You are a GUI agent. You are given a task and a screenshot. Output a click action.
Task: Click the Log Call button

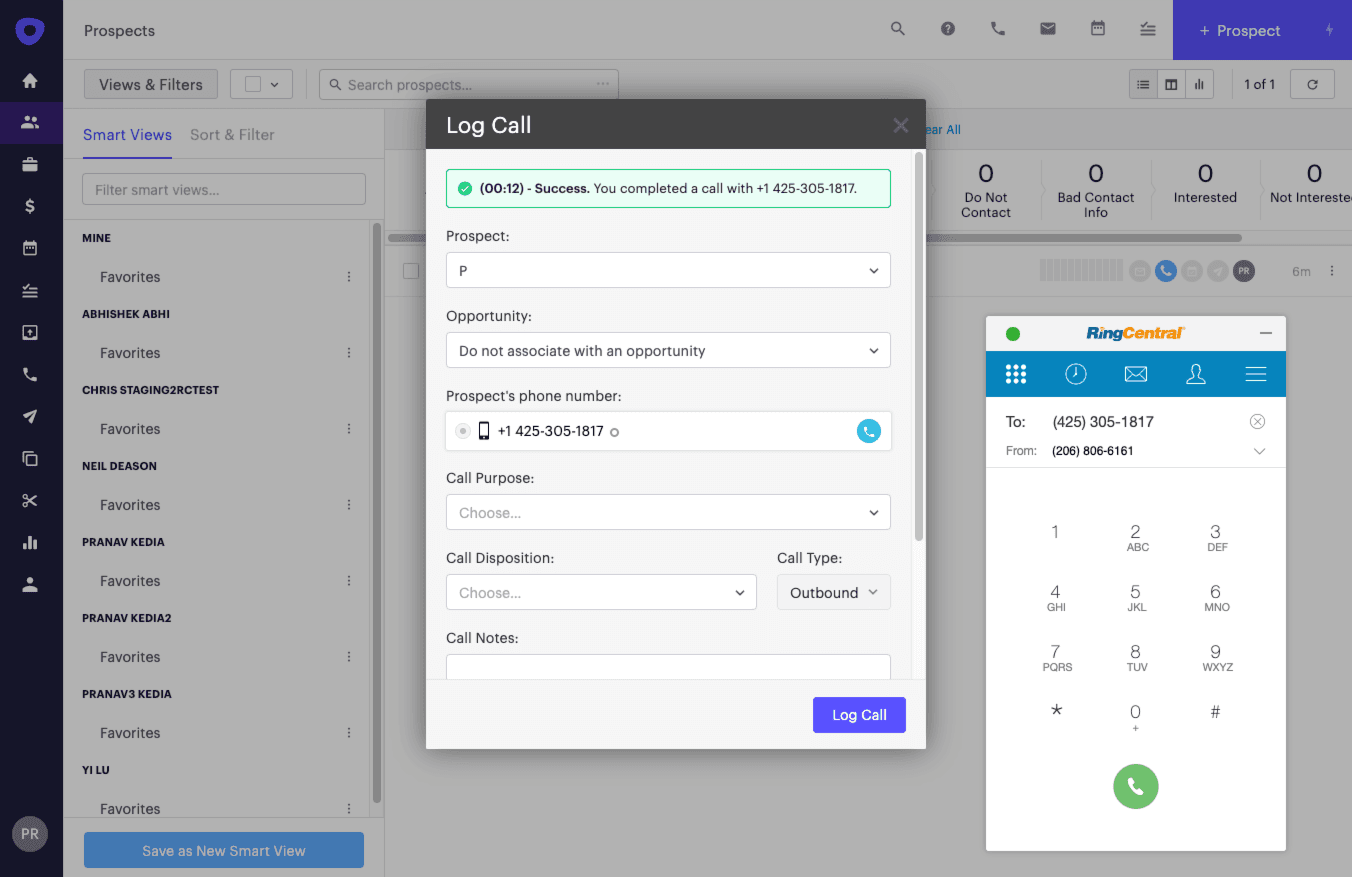click(x=859, y=715)
